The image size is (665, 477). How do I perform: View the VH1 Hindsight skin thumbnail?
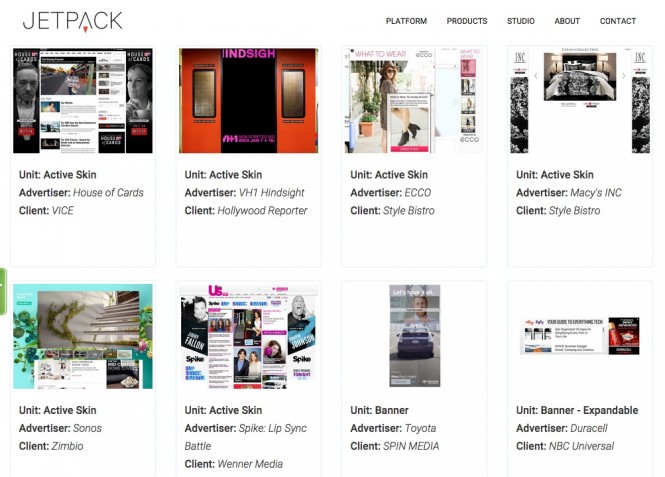(x=249, y=101)
